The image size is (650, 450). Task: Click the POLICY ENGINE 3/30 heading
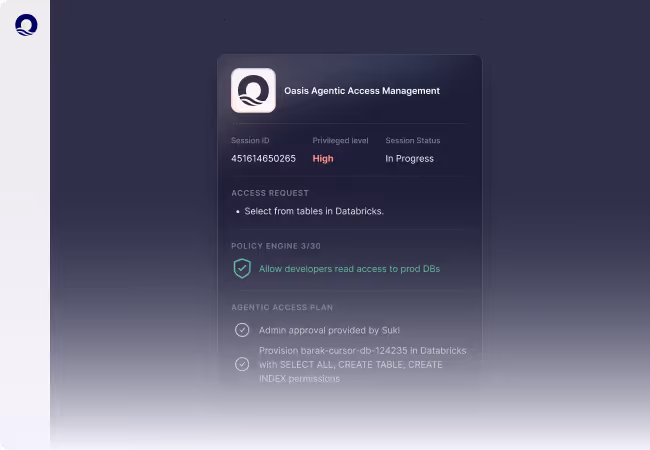point(276,246)
